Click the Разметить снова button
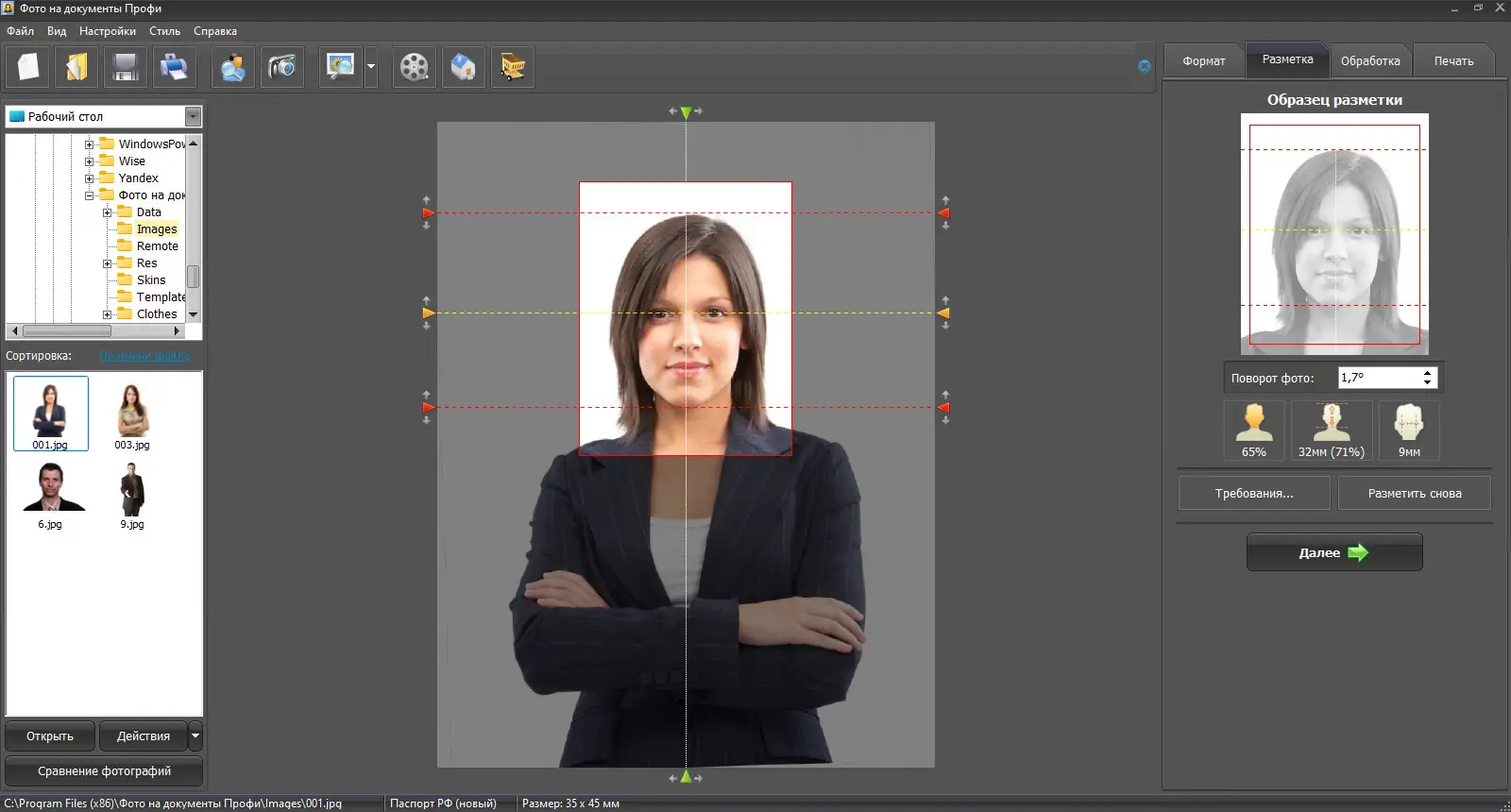This screenshot has width=1511, height=812. tap(1414, 494)
